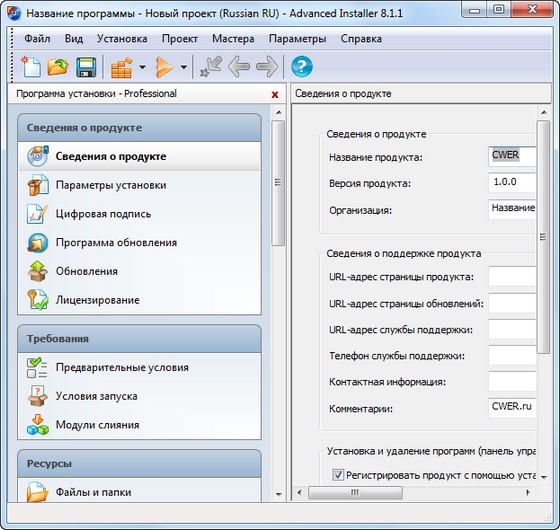Screen dimensions: 560x530
Task: Collapse the Ресурсы group header
Action: [x=139, y=464]
